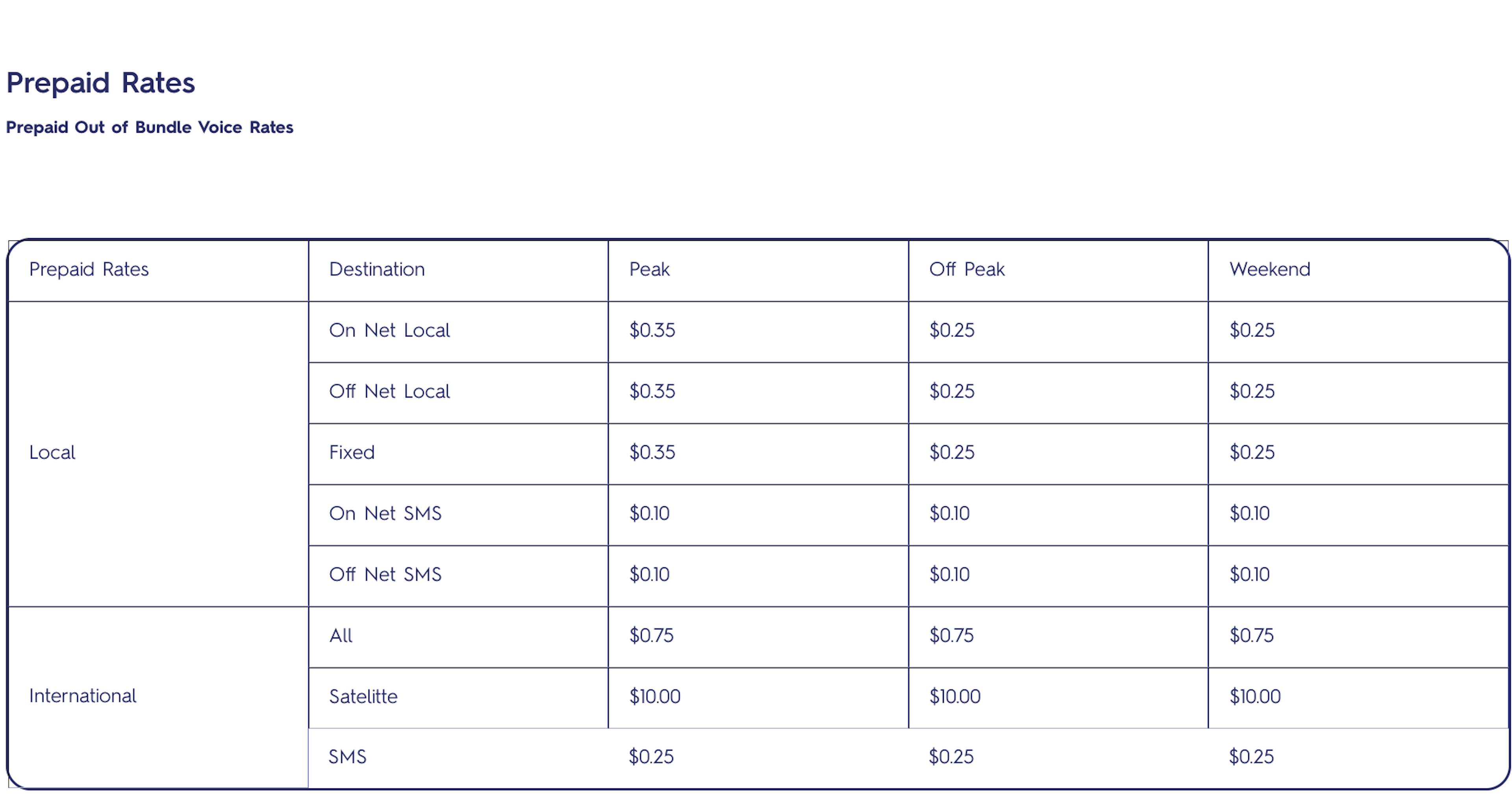Click the "Prepaid Rates" page heading

coord(100,83)
